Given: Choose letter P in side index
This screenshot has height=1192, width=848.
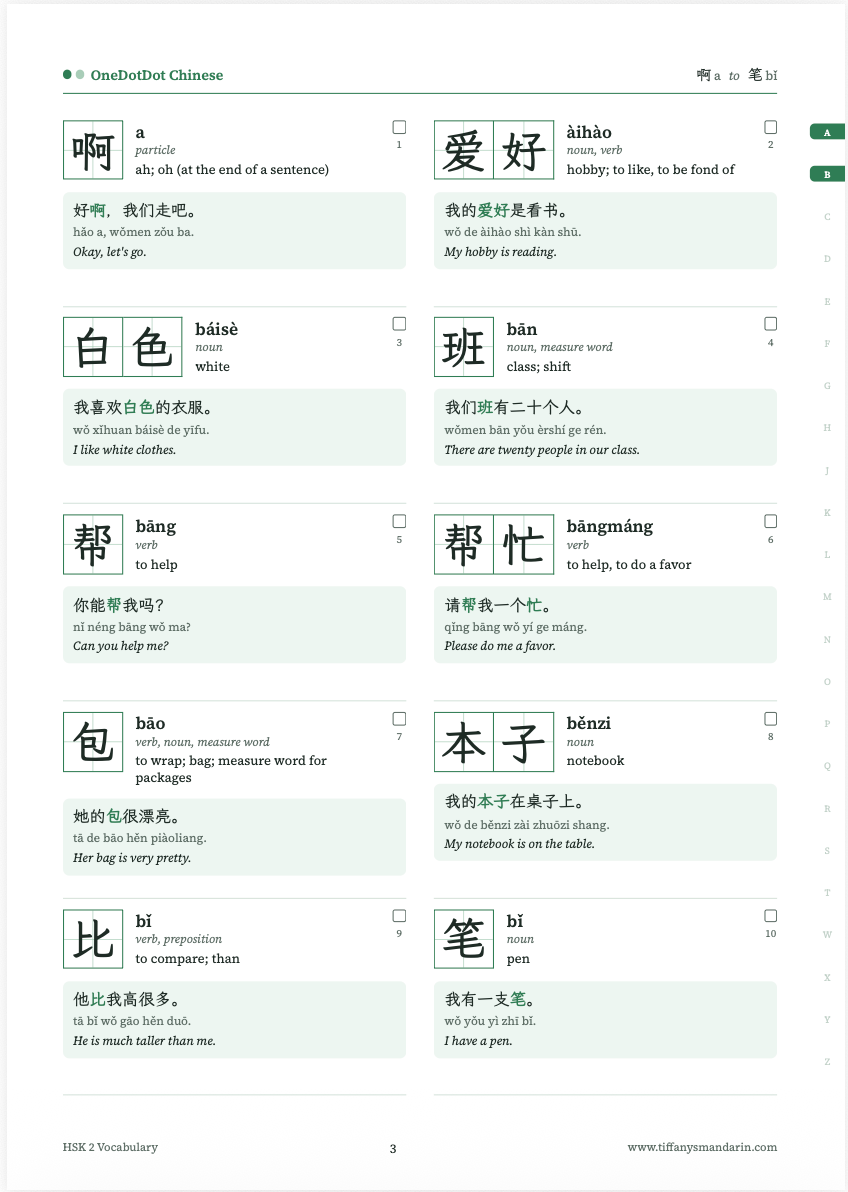Looking at the screenshot, I should coord(827,724).
